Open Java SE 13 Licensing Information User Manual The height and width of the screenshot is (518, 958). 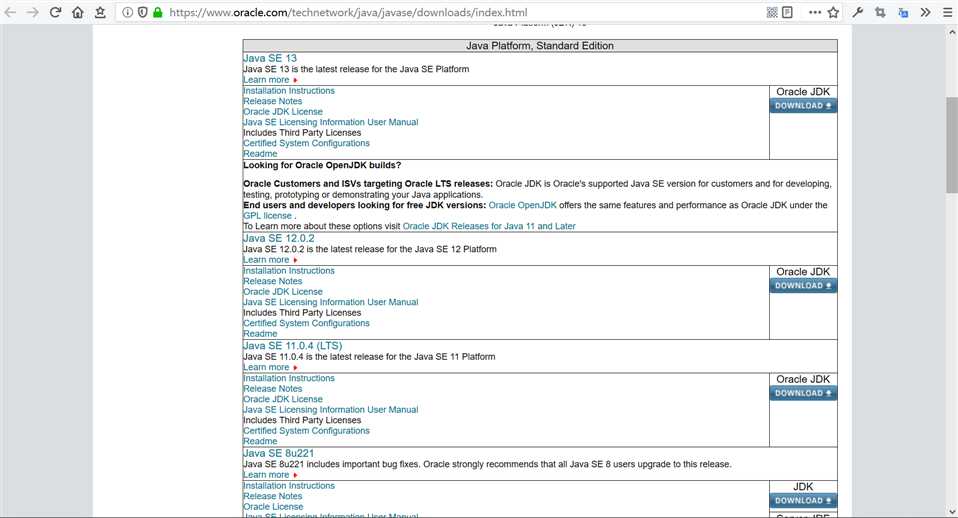click(331, 122)
